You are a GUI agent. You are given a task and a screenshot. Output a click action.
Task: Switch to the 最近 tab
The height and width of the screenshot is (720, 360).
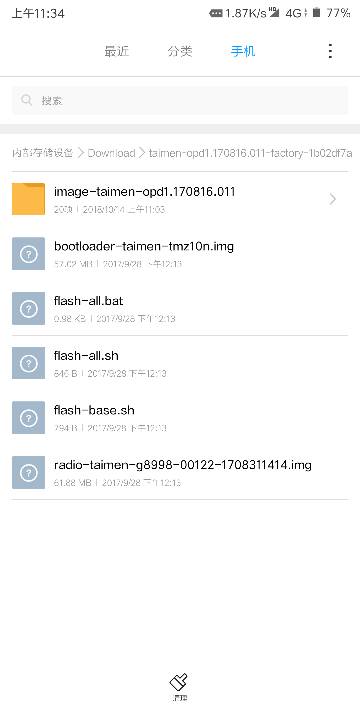coord(116,51)
